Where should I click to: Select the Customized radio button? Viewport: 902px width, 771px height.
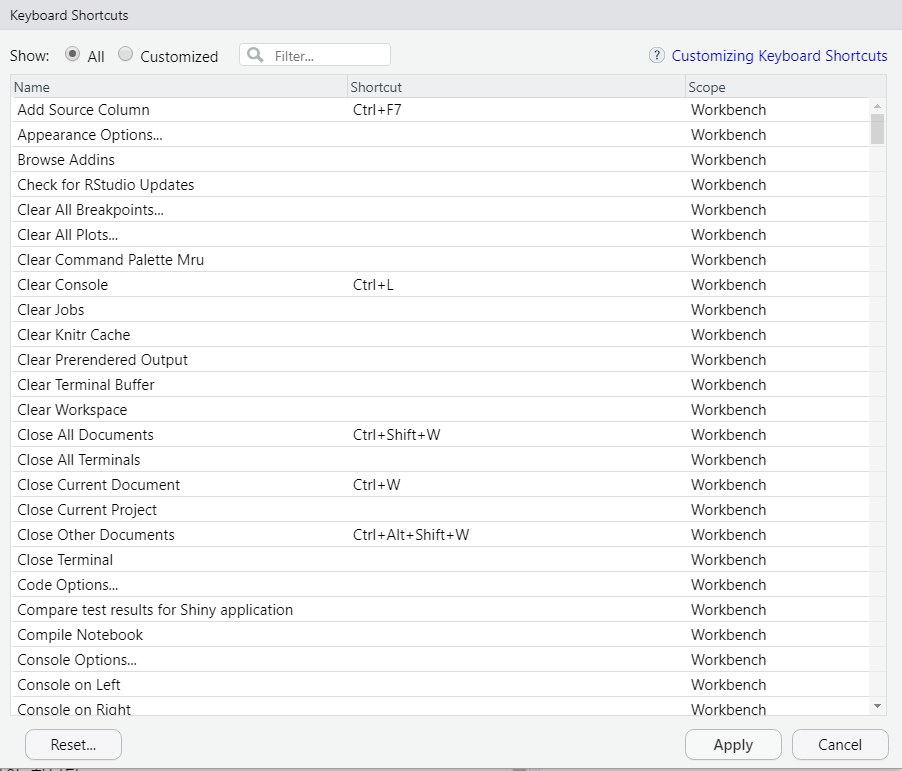[125, 54]
